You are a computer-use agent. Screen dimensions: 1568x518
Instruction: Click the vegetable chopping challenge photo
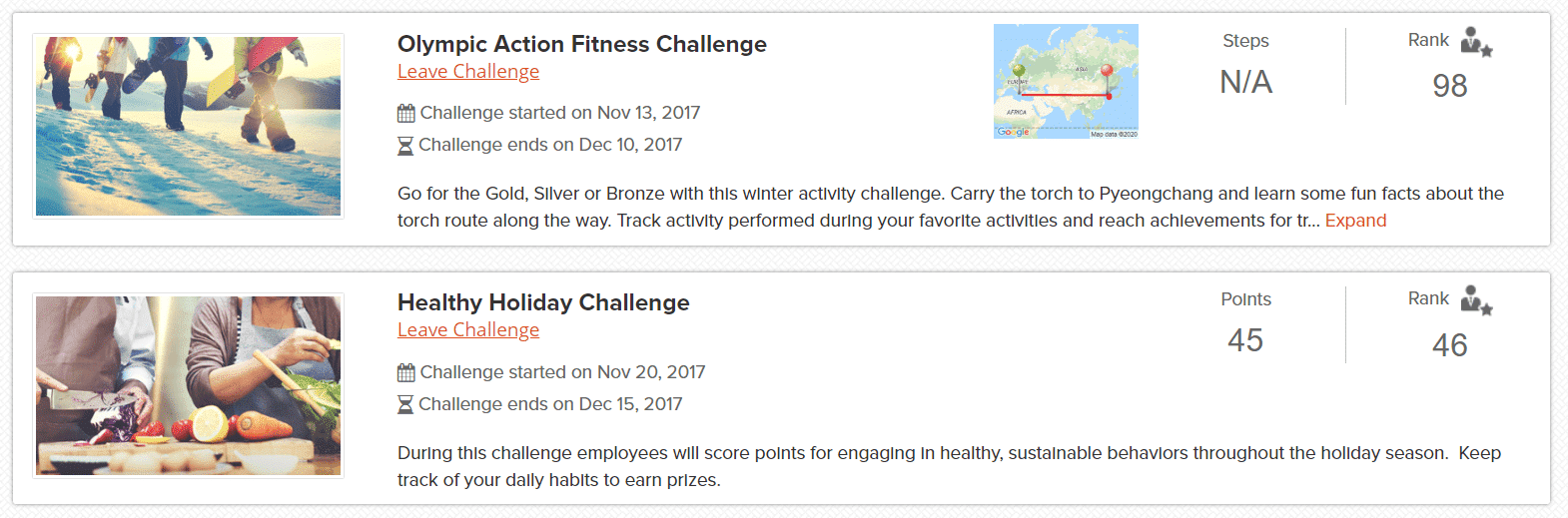pos(188,385)
